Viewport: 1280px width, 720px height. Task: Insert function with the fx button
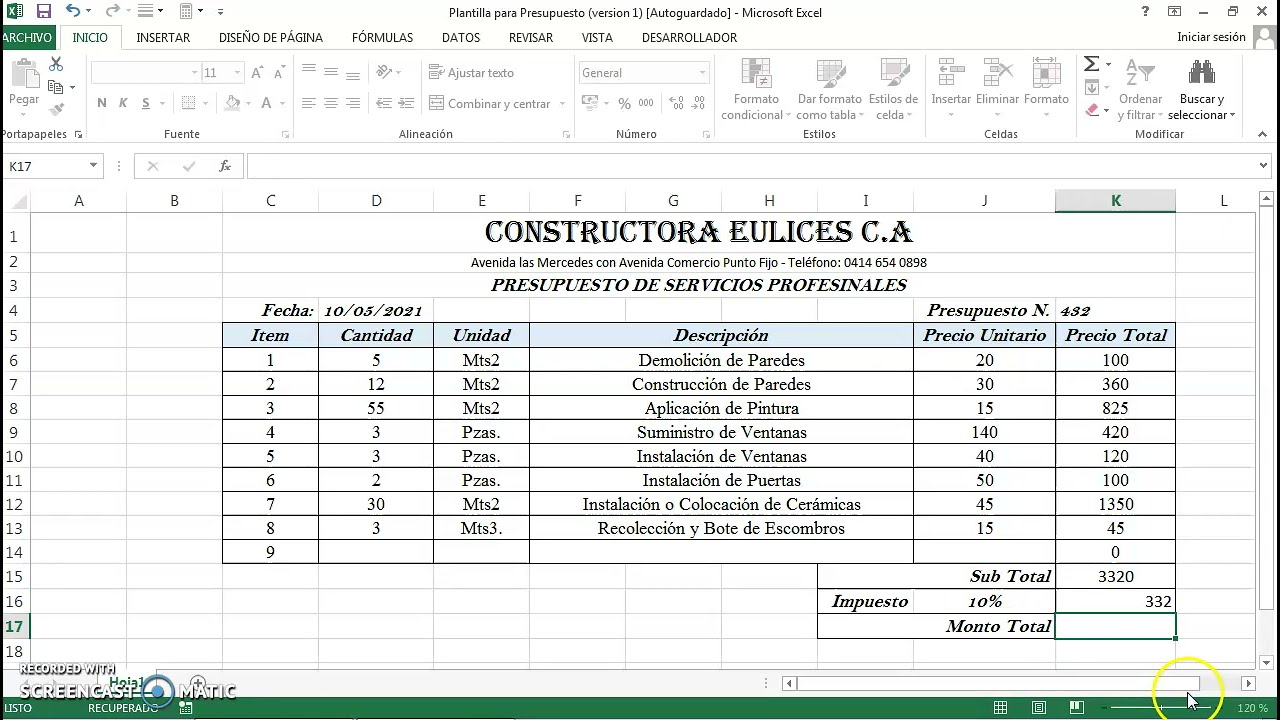(x=225, y=166)
